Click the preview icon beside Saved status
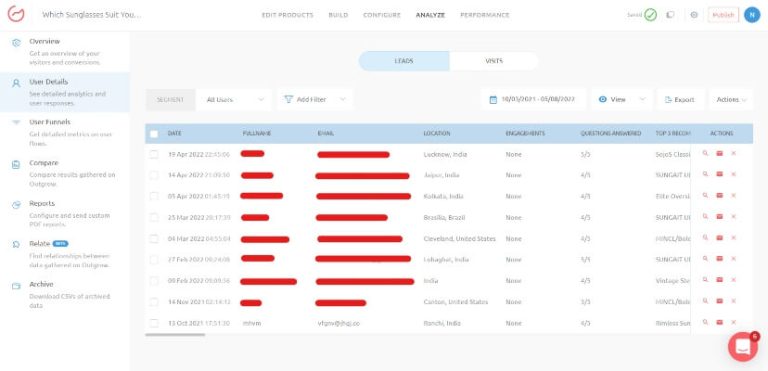This screenshot has width=768, height=371. coord(670,15)
